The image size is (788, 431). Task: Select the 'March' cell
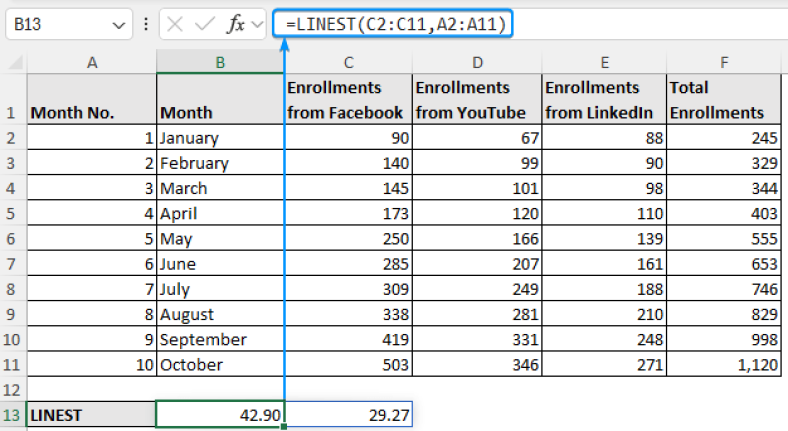220,188
